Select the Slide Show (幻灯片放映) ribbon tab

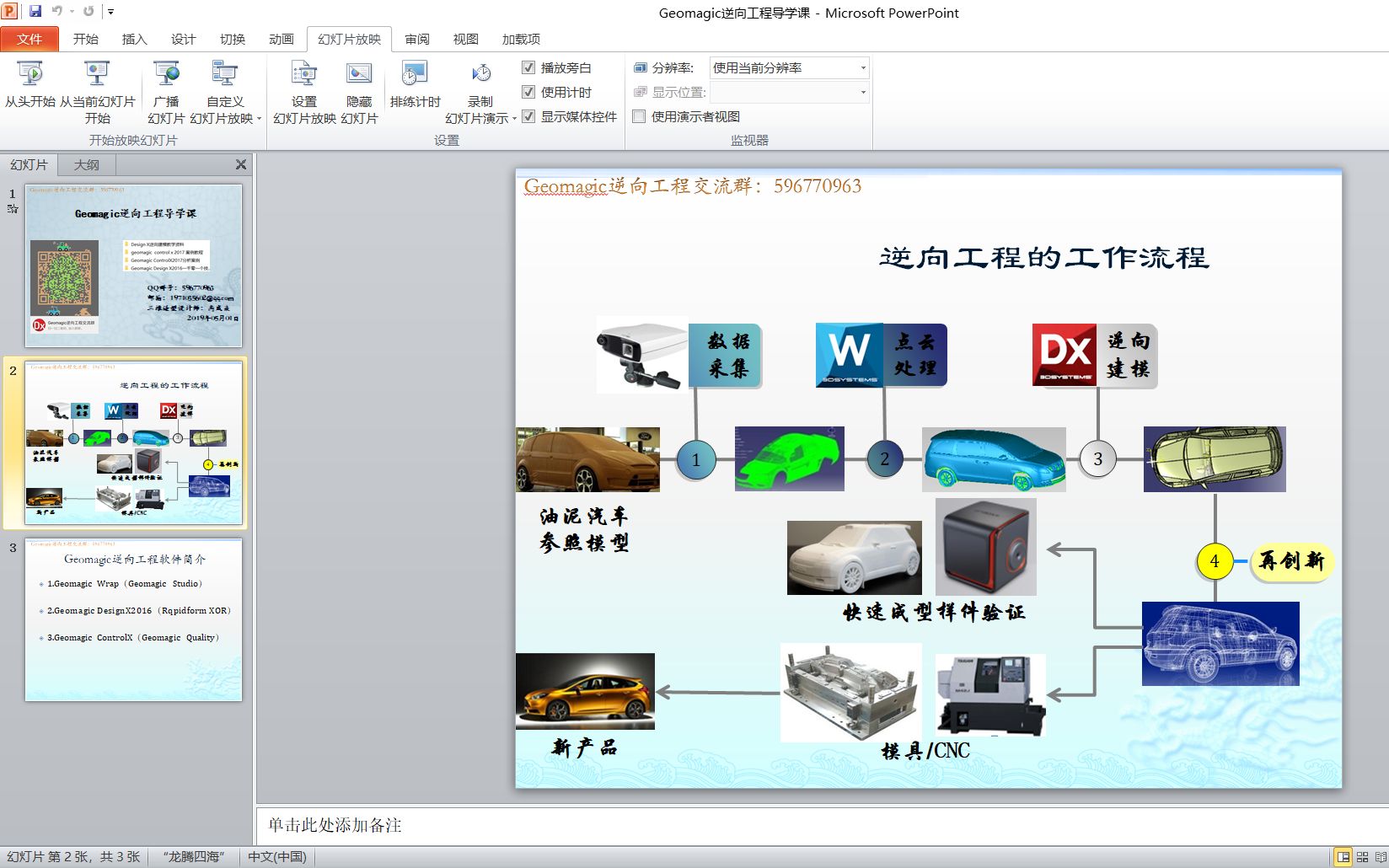pyautogui.click(x=349, y=39)
